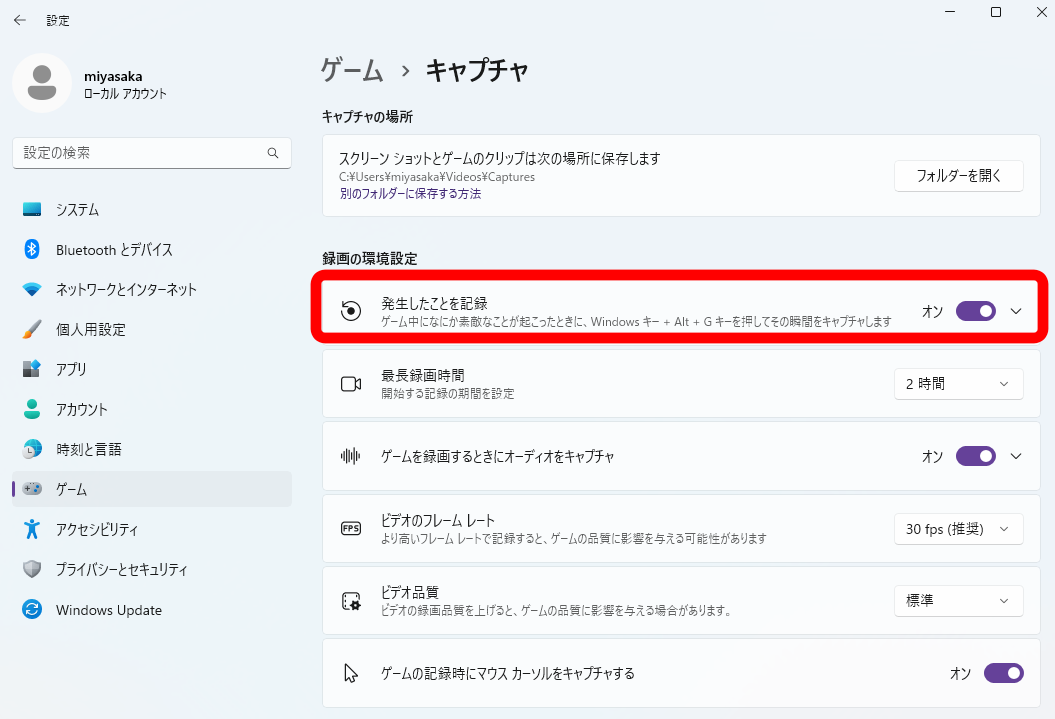
Task: Click the network Wi-Fi icon
Action: click(x=32, y=289)
